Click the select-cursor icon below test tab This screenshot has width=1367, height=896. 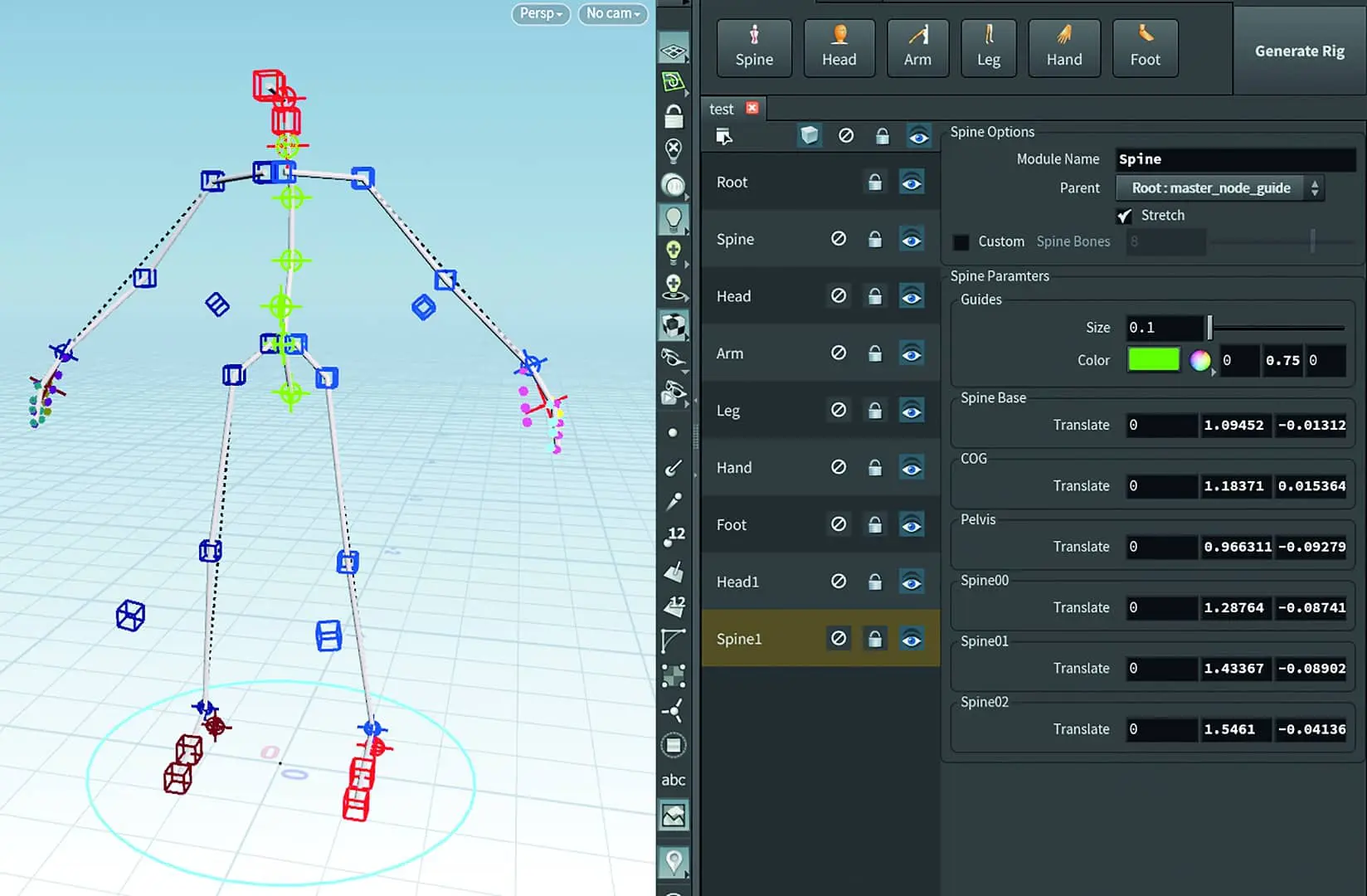tap(724, 136)
